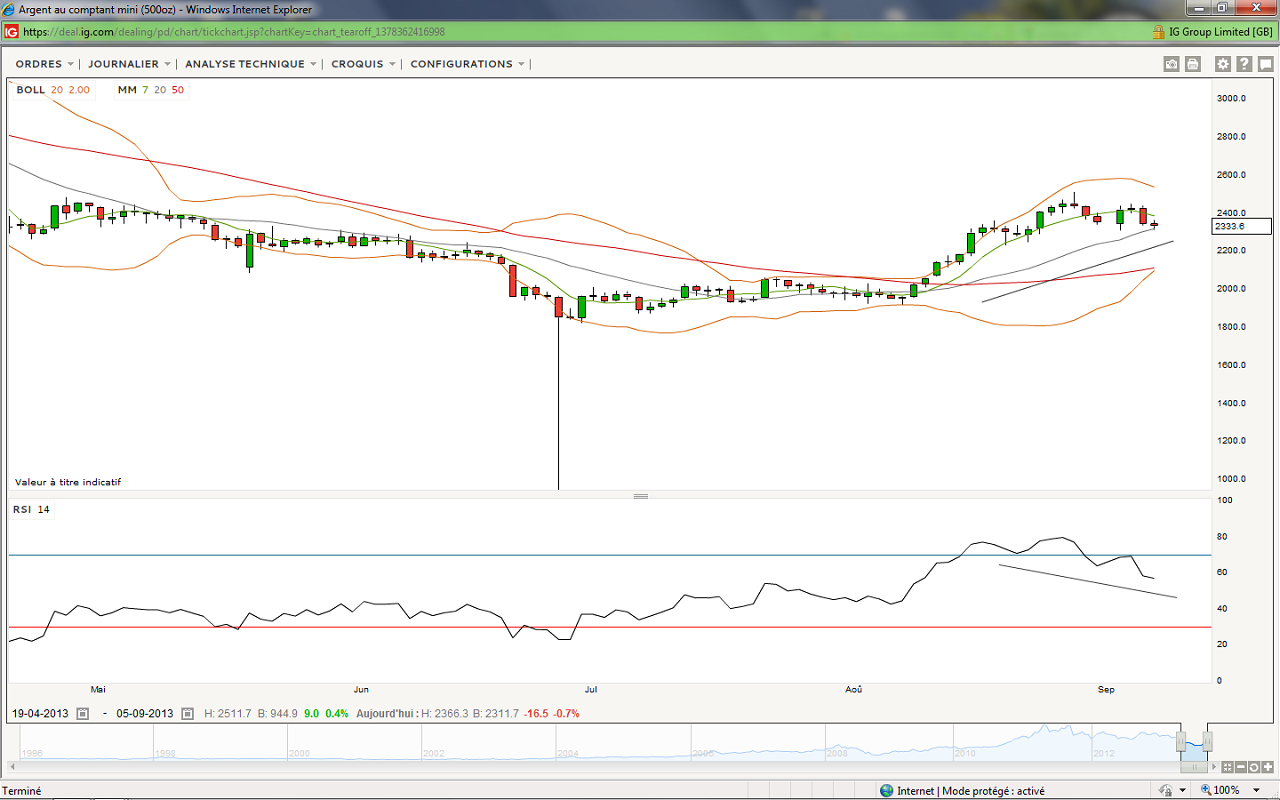Click the camera snapshot icon
This screenshot has width=1280, height=800.
(x=1171, y=64)
